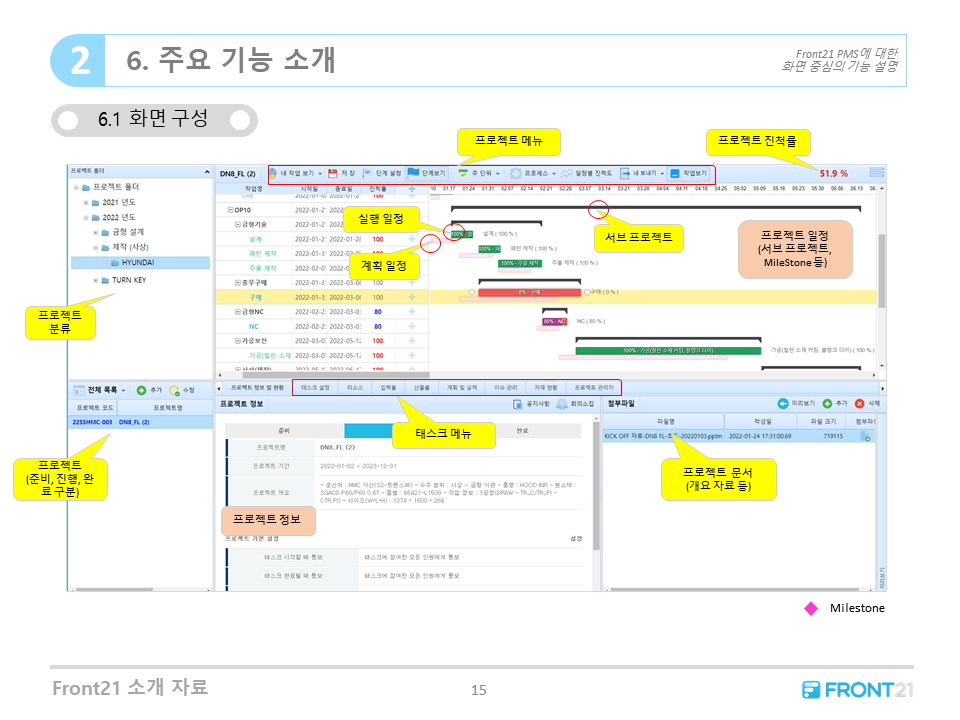This screenshot has height=720, width=960.
Task: Collapse the 2022 년도 folder node
Action: (x=86, y=217)
